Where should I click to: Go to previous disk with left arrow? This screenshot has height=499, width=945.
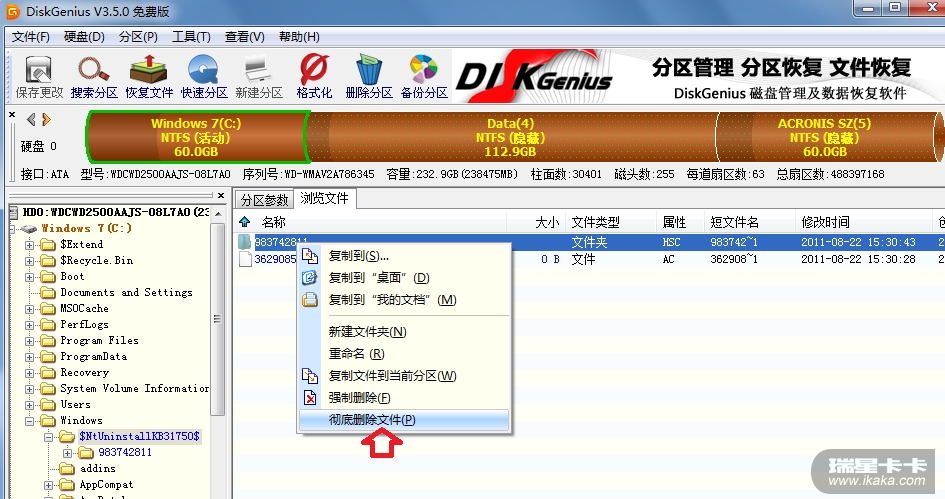coord(31,119)
